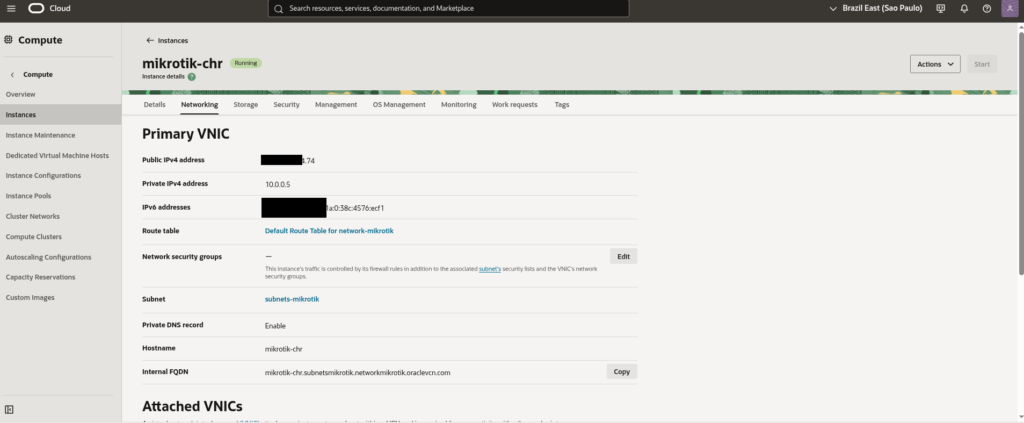
Task: Open the hamburger navigation menu
Action: point(11,8)
